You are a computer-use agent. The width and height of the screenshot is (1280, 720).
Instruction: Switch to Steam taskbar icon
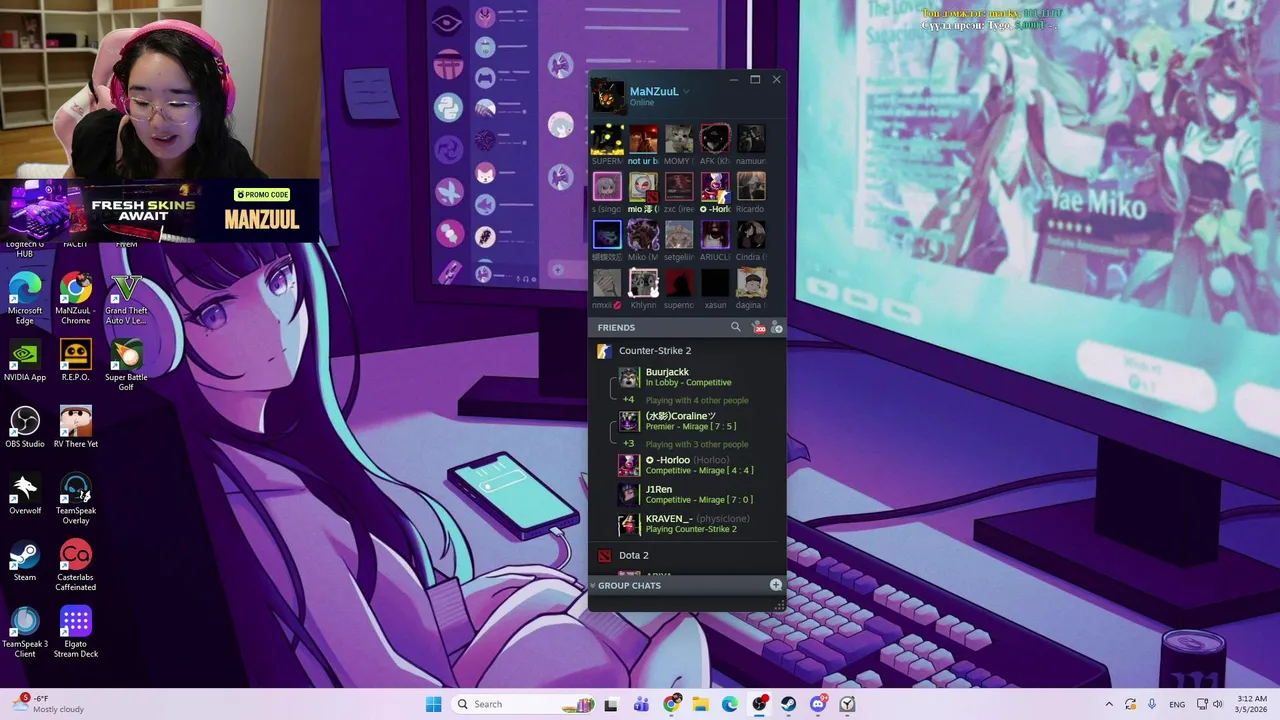click(789, 704)
